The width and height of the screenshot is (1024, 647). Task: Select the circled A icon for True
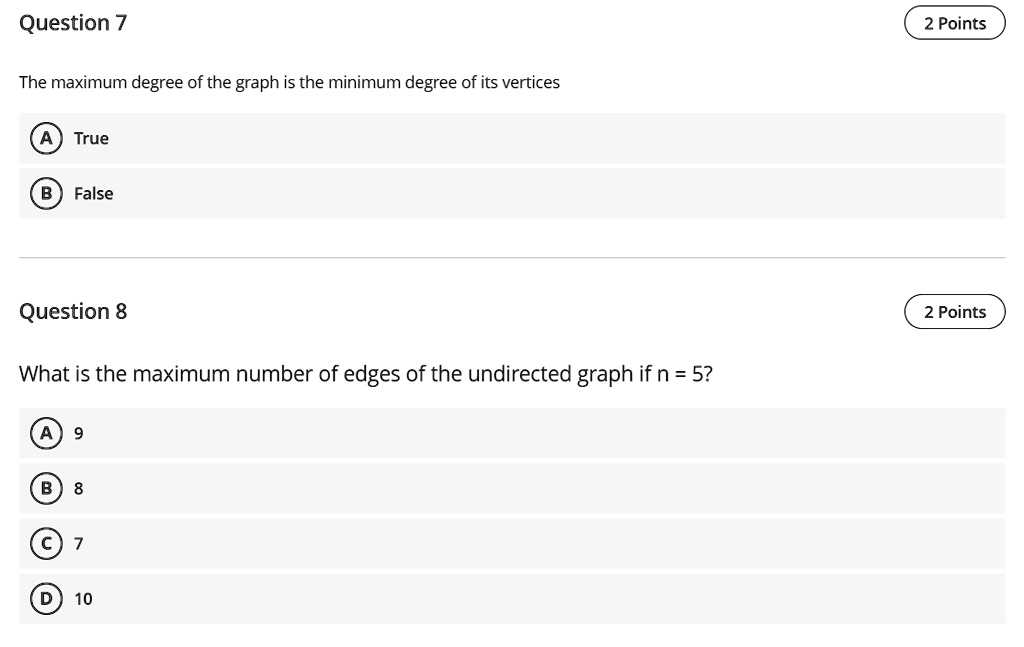[45, 138]
